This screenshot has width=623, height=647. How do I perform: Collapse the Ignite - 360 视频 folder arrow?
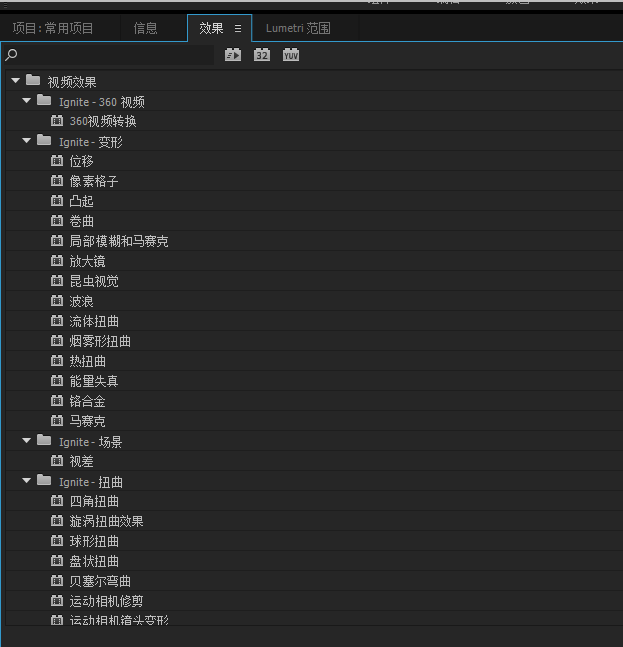pyautogui.click(x=27, y=101)
